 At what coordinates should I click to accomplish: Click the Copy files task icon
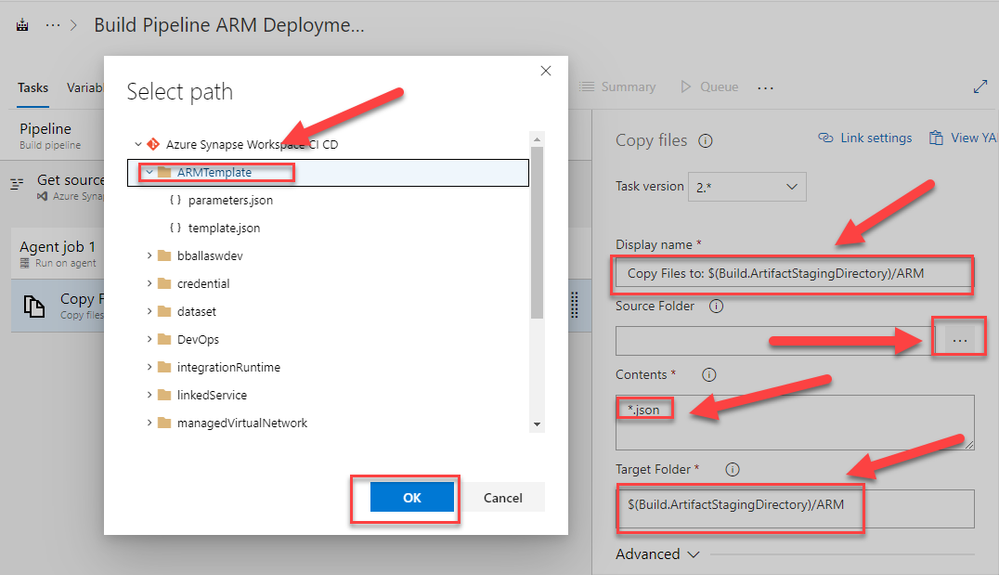34,306
